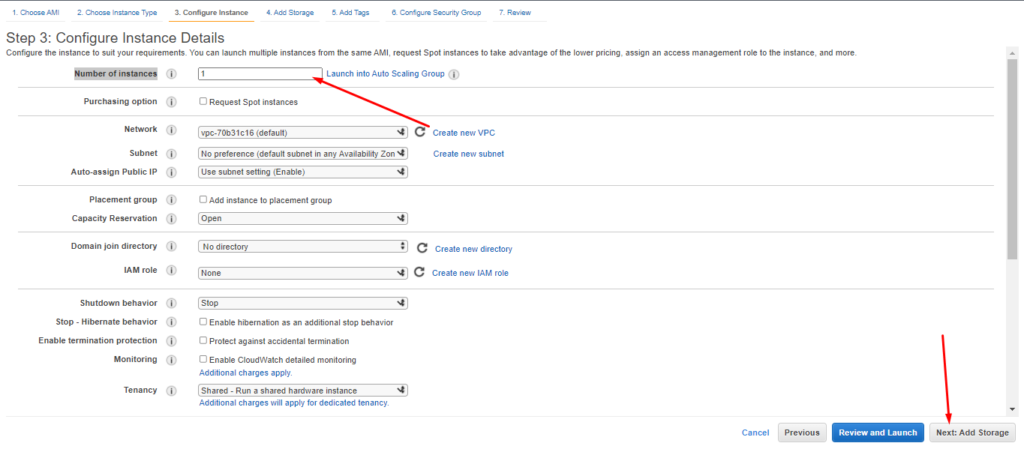The width and height of the screenshot is (1024, 452).
Task: Click info icon next to Number of instances
Action: 172,74
